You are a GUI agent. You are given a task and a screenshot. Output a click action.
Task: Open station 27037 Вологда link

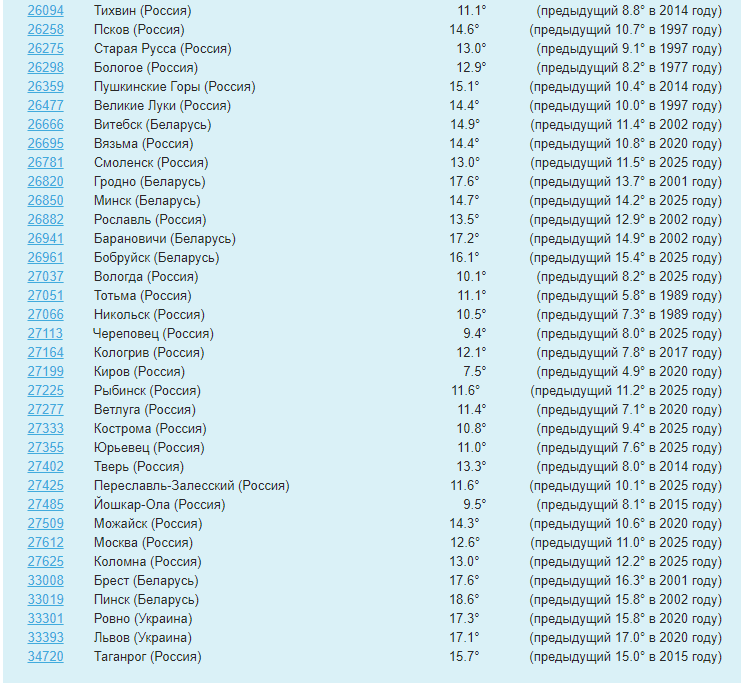[x=45, y=276]
